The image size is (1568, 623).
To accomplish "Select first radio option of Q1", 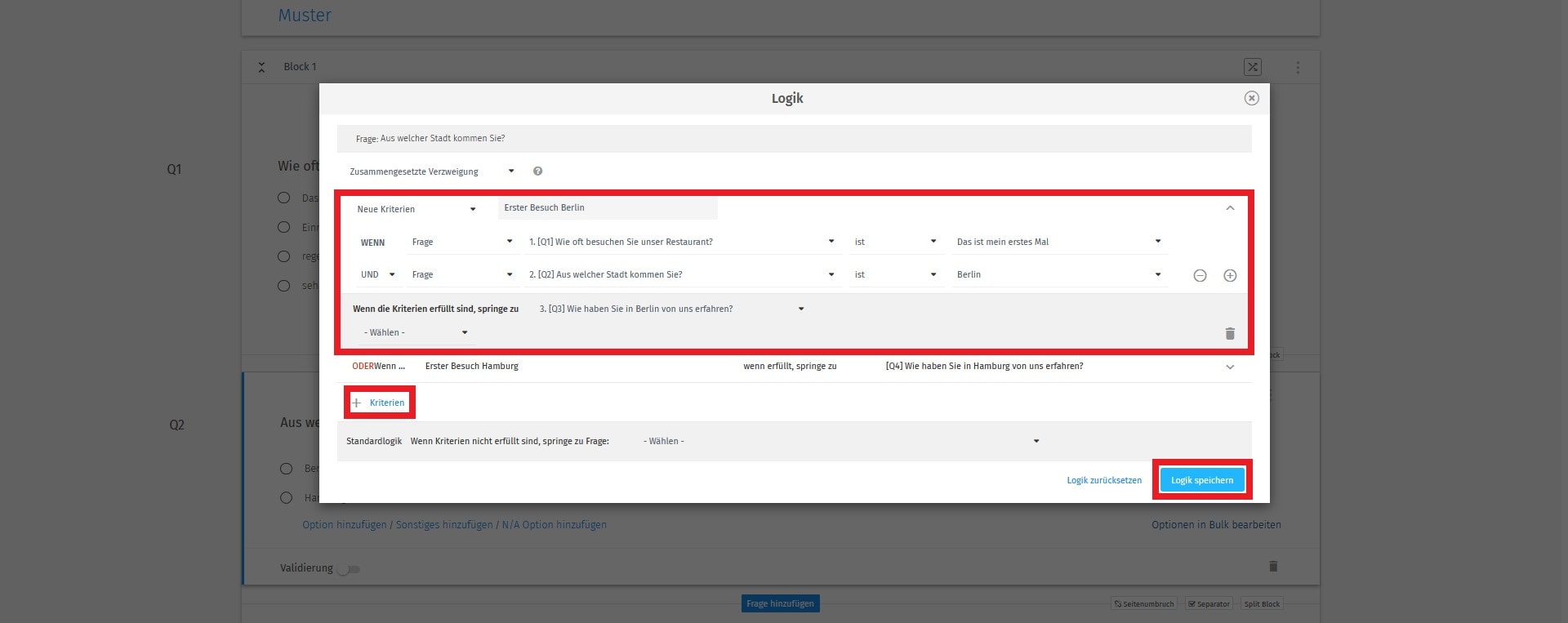I will [283, 198].
